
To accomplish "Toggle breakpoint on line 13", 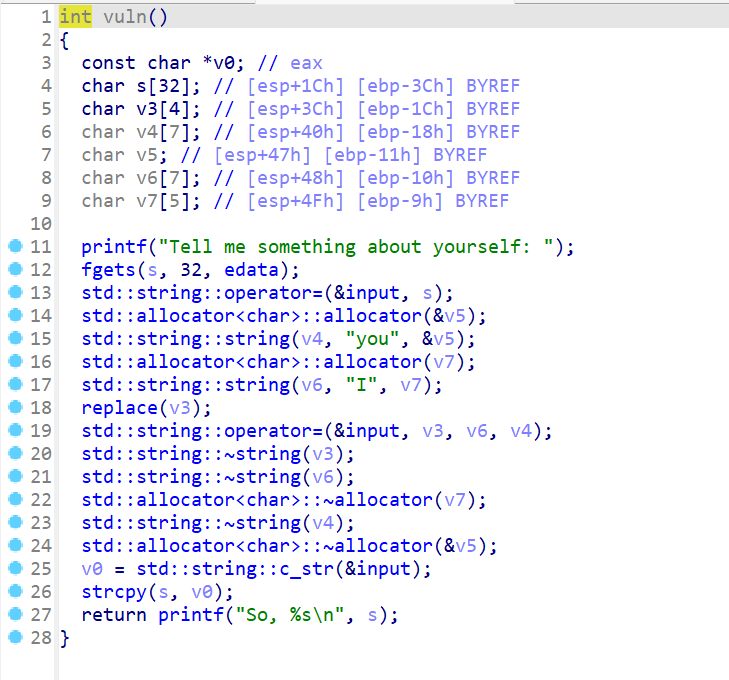I will coord(13,293).
